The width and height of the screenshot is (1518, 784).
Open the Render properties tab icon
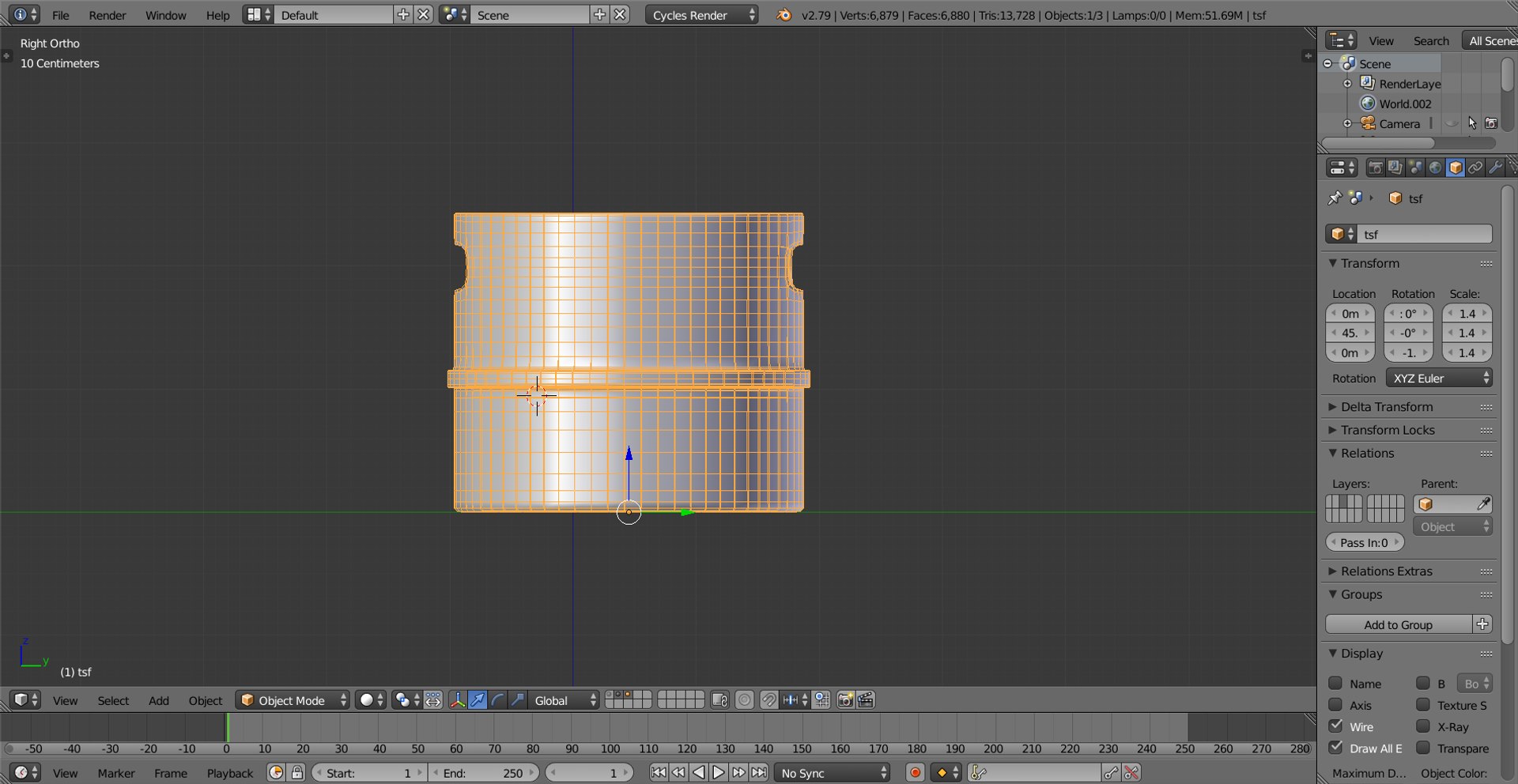coord(1376,168)
